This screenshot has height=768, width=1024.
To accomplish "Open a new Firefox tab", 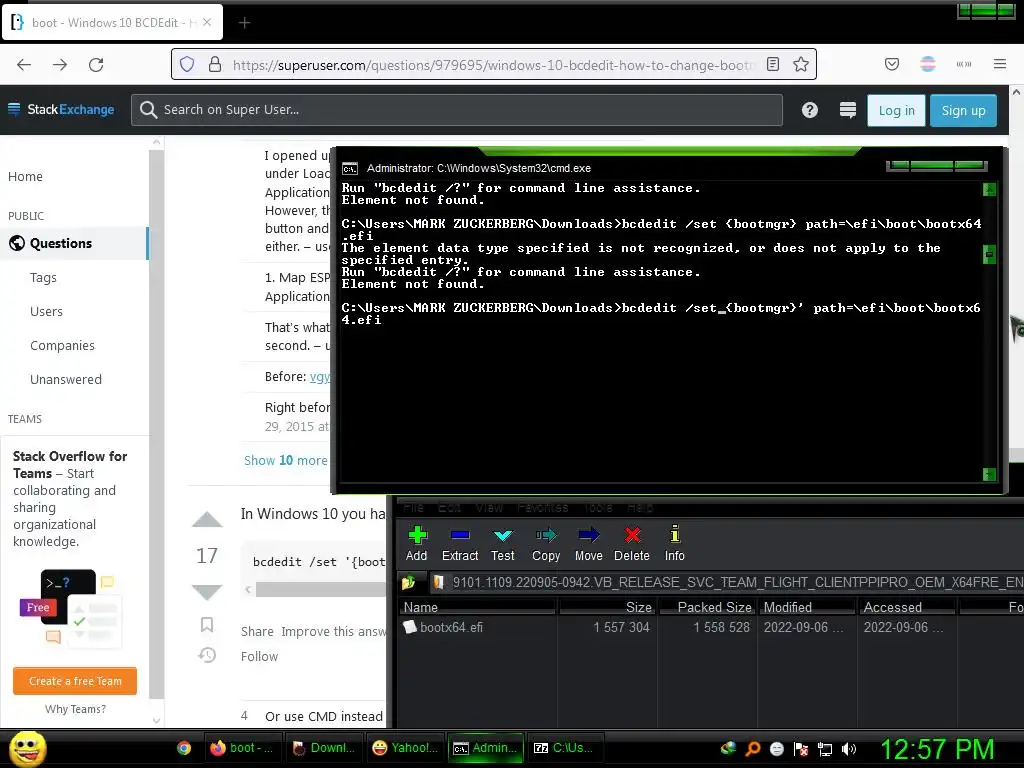I will 244,23.
